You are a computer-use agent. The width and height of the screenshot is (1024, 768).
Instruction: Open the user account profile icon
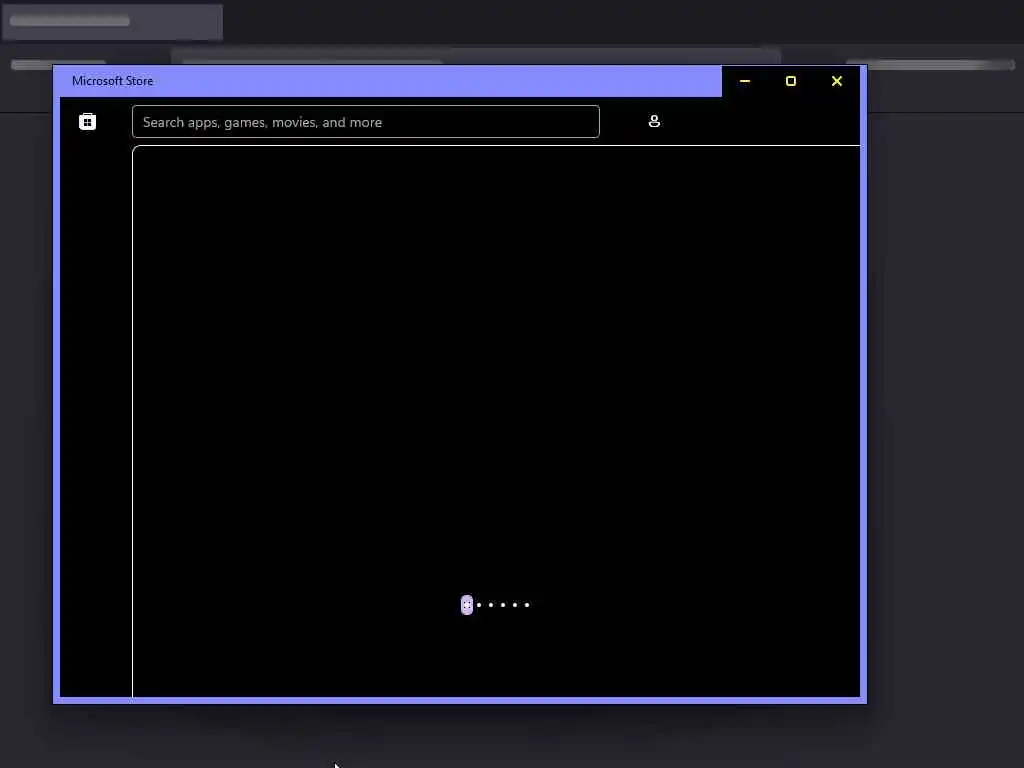click(x=654, y=121)
